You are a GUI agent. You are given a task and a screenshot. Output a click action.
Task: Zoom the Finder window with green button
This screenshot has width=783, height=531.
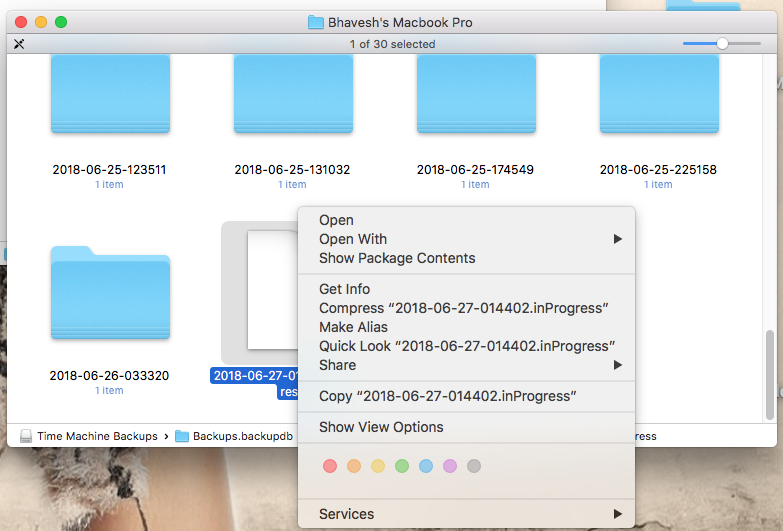point(61,22)
